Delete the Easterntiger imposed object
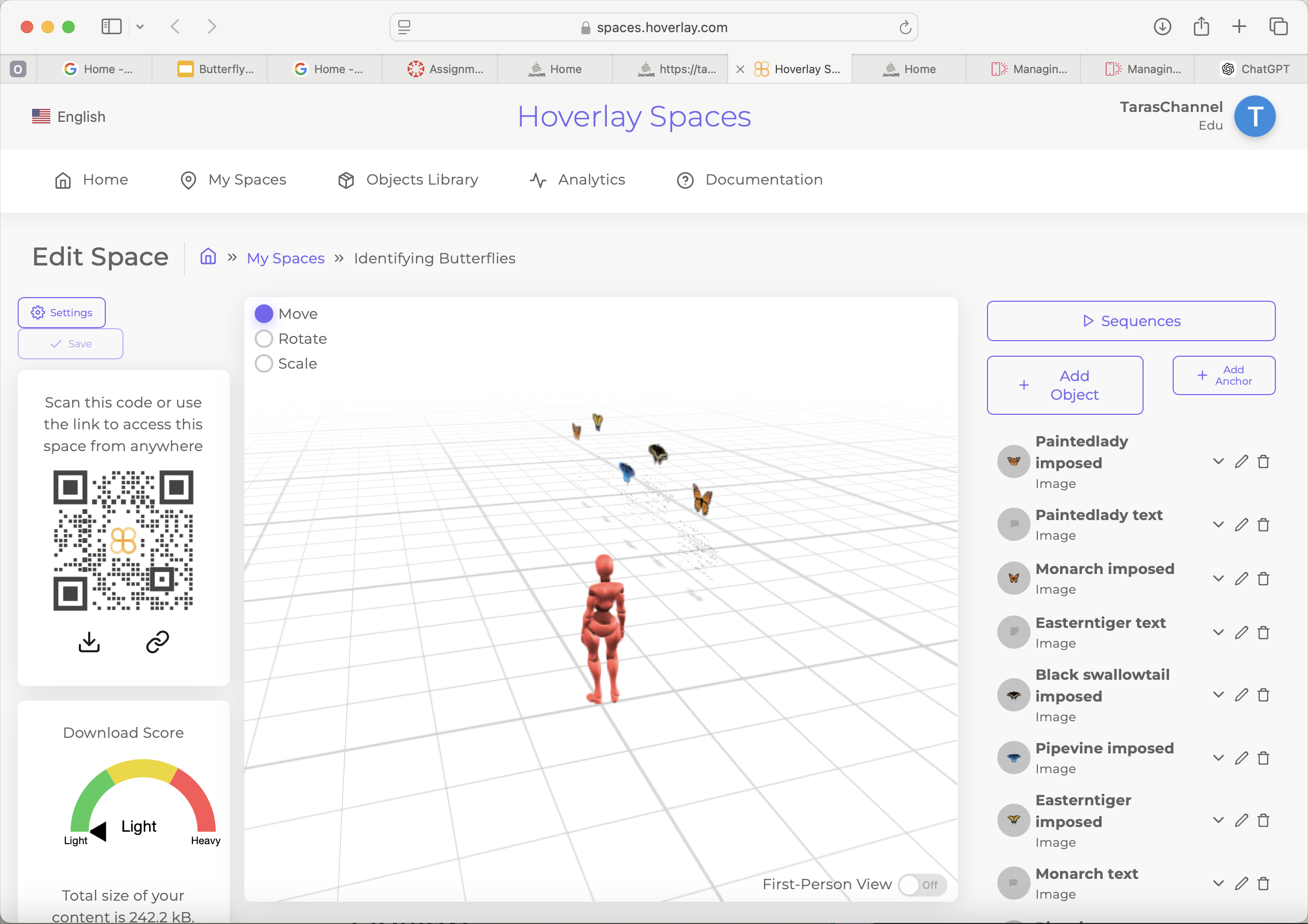This screenshot has width=1308, height=924. [1263, 820]
